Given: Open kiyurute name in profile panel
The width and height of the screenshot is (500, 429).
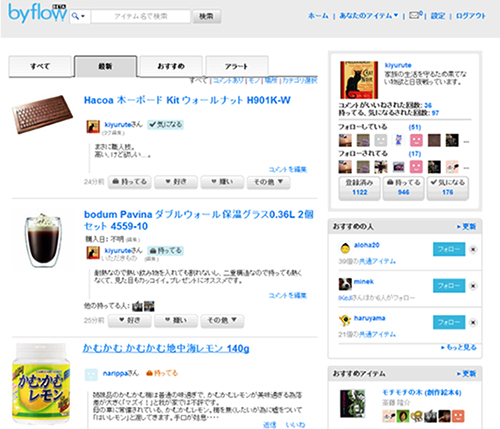Looking at the screenshot, I should pyautogui.click(x=398, y=65).
